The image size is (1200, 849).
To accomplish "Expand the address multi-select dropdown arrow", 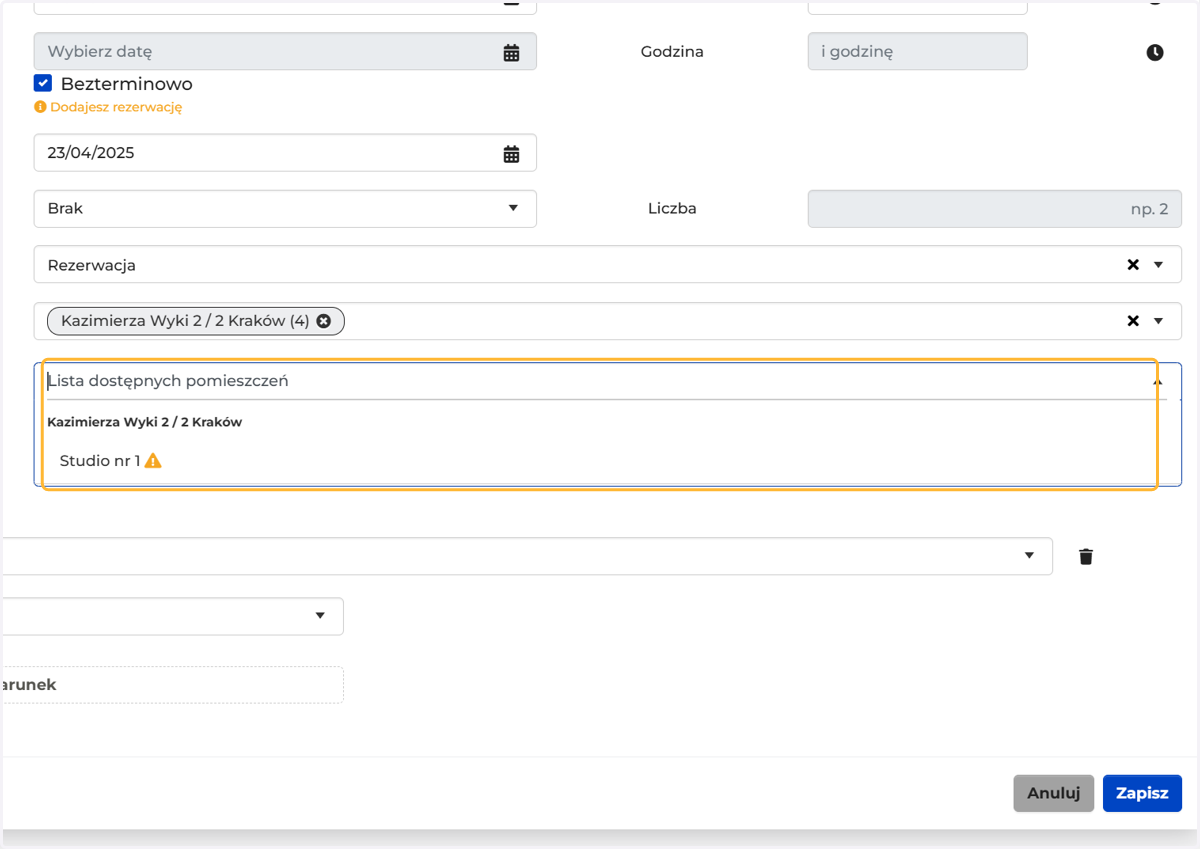I will pyautogui.click(x=1159, y=321).
